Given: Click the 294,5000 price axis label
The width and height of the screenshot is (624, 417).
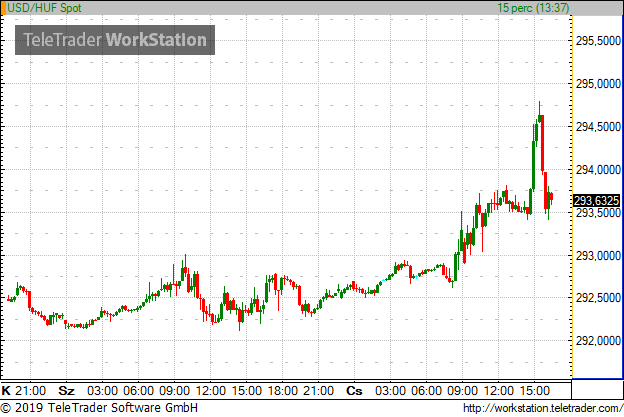Looking at the screenshot, I should point(598,127).
